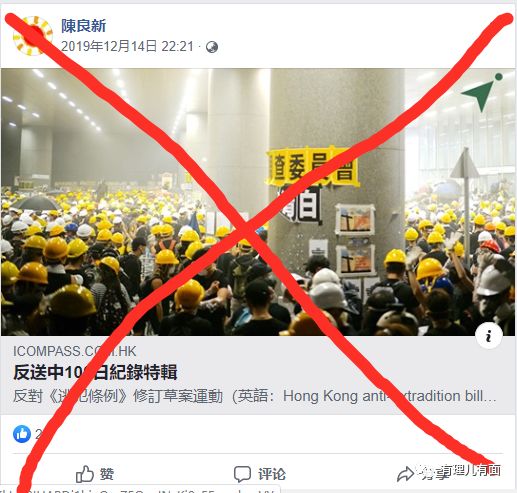Open the profile name 陳良新
Viewport: 517px width, 493px height.
[x=84, y=26]
